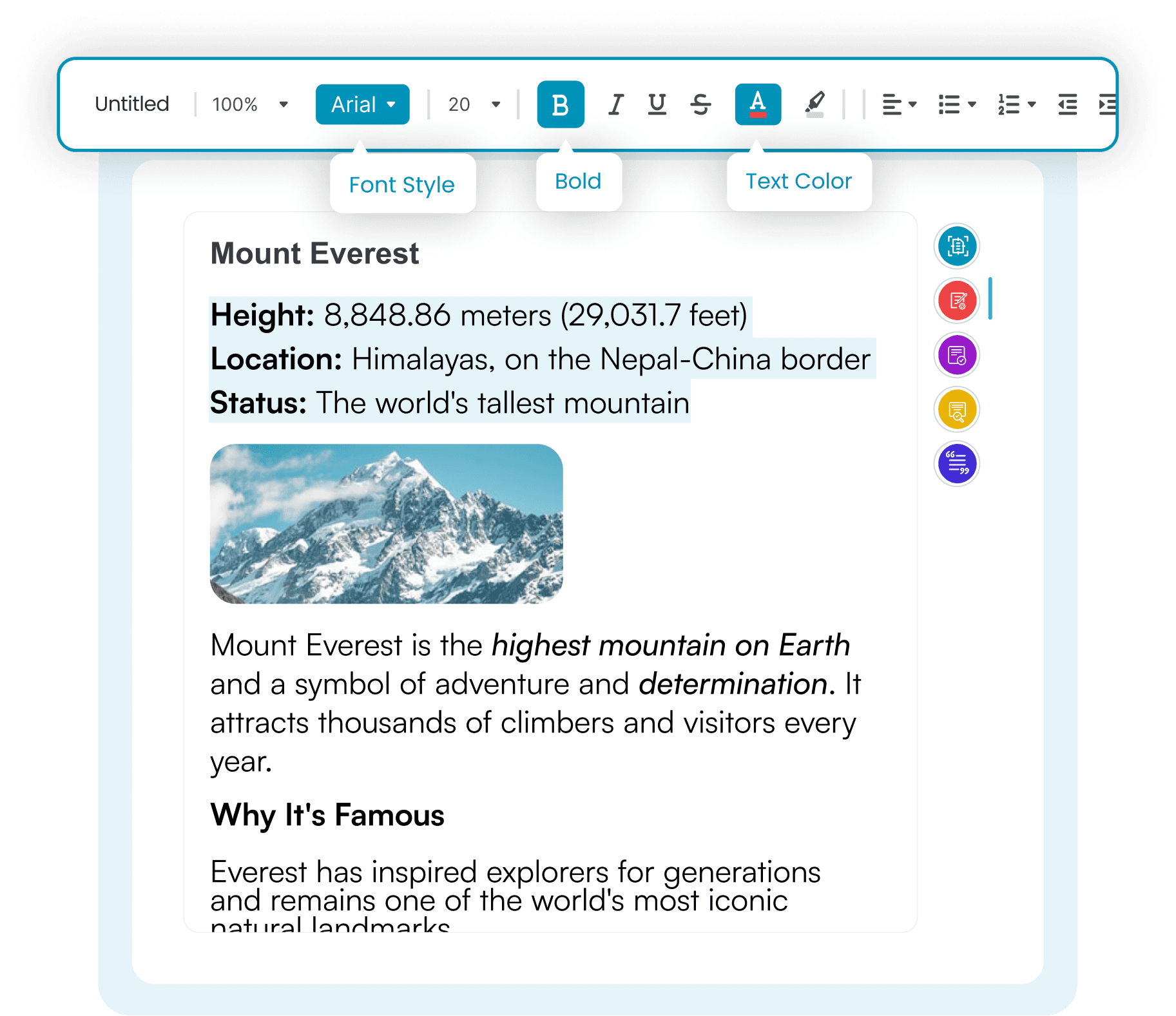Open the font size 20 dropdown
The height and width of the screenshot is (1016, 1176).
point(474,104)
